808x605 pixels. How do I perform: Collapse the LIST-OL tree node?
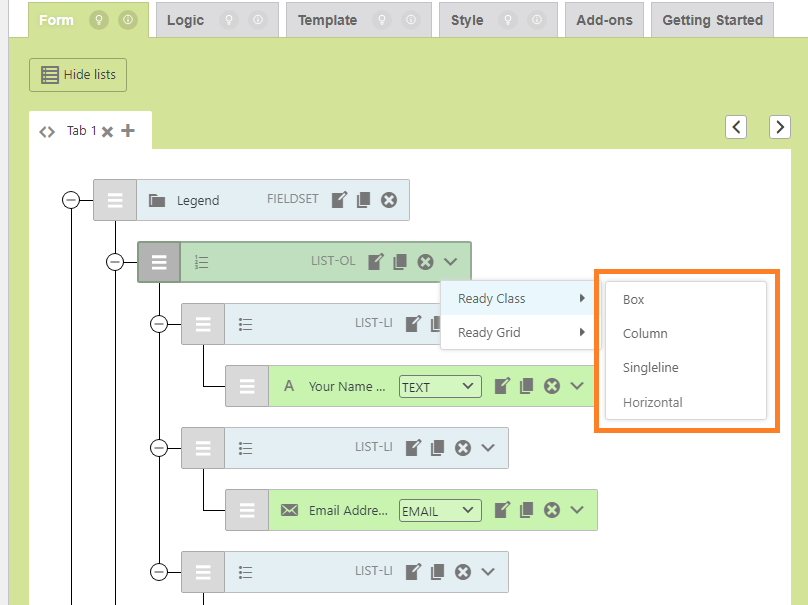(x=115, y=262)
